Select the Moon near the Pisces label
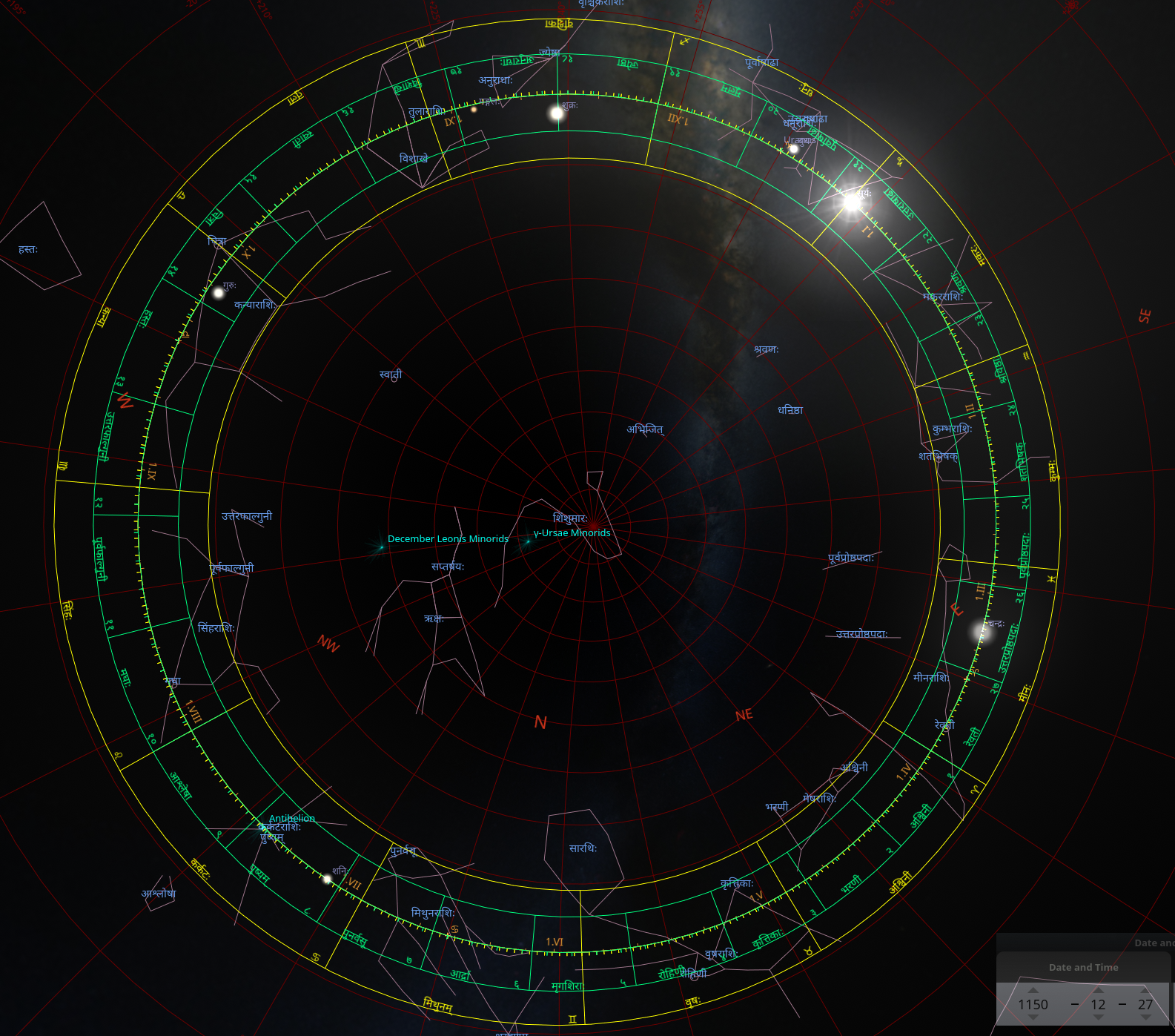The width and height of the screenshot is (1175, 1036). pyautogui.click(x=982, y=632)
